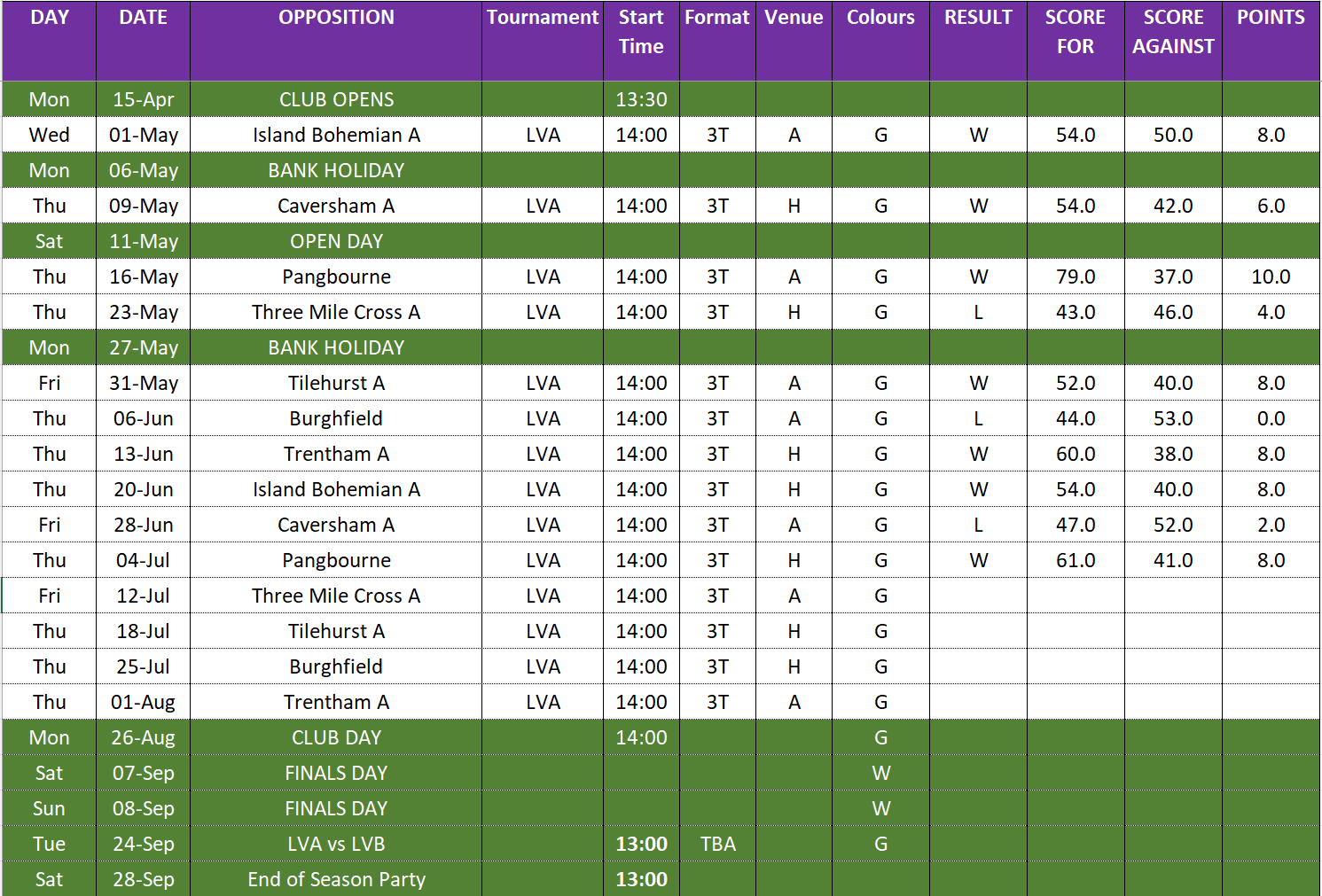Select the RESULT column header
Viewport: 1322px width, 896px height.
(x=978, y=41)
